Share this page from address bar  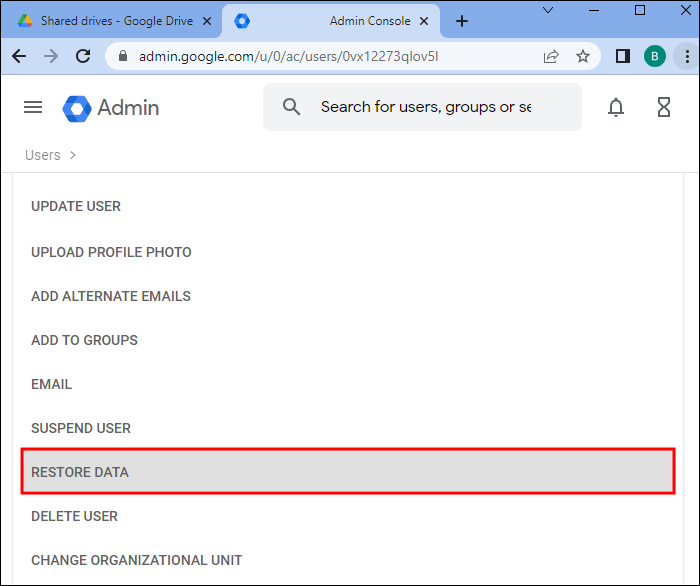tap(551, 57)
